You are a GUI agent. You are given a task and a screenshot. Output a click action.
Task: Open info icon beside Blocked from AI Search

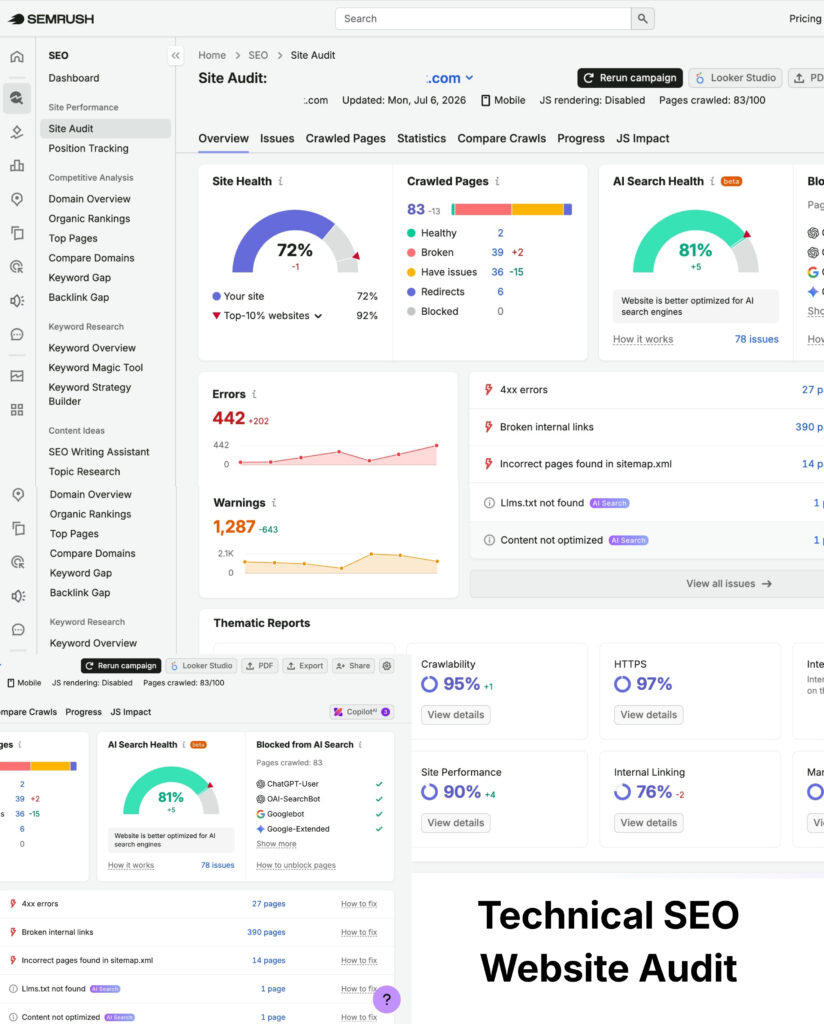click(360, 744)
